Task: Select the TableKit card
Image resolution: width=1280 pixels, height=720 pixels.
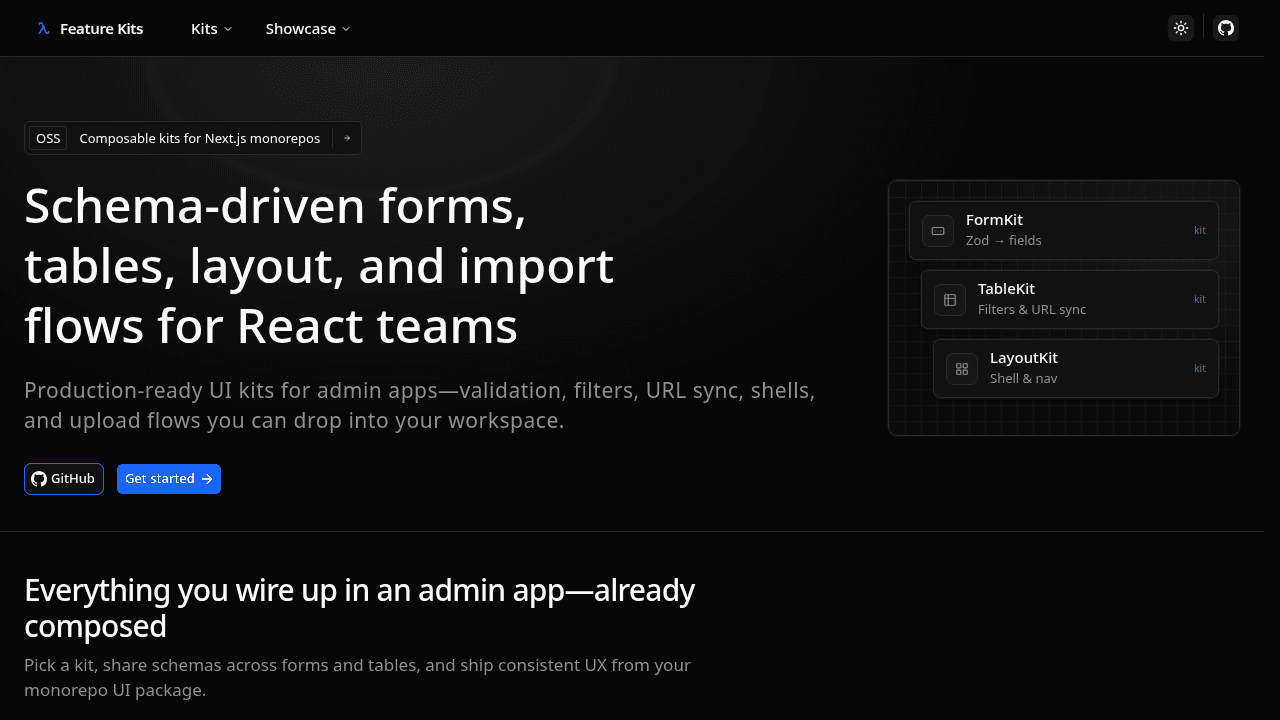Action: pos(1070,299)
